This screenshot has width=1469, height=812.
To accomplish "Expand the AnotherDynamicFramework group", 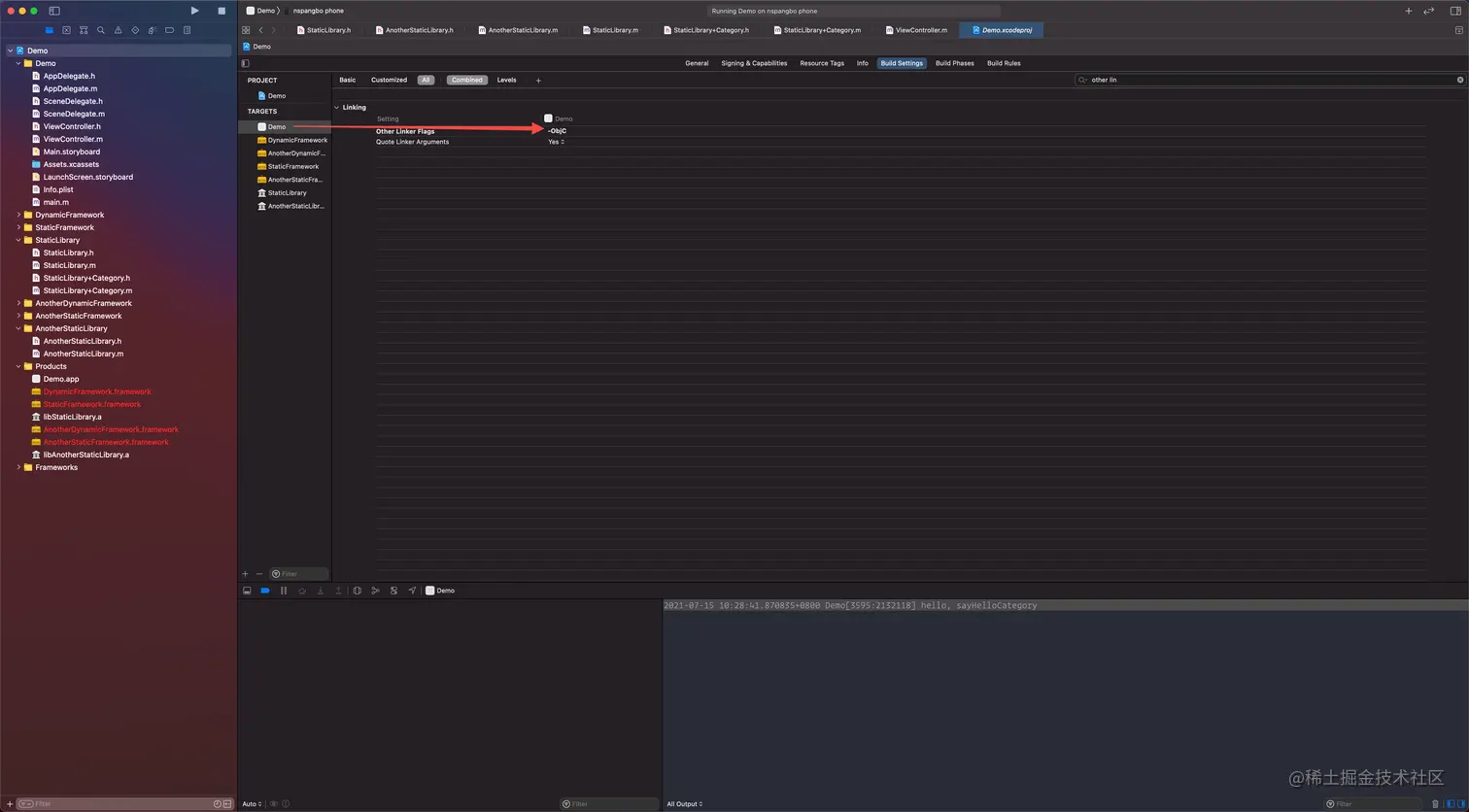I will pos(18,303).
